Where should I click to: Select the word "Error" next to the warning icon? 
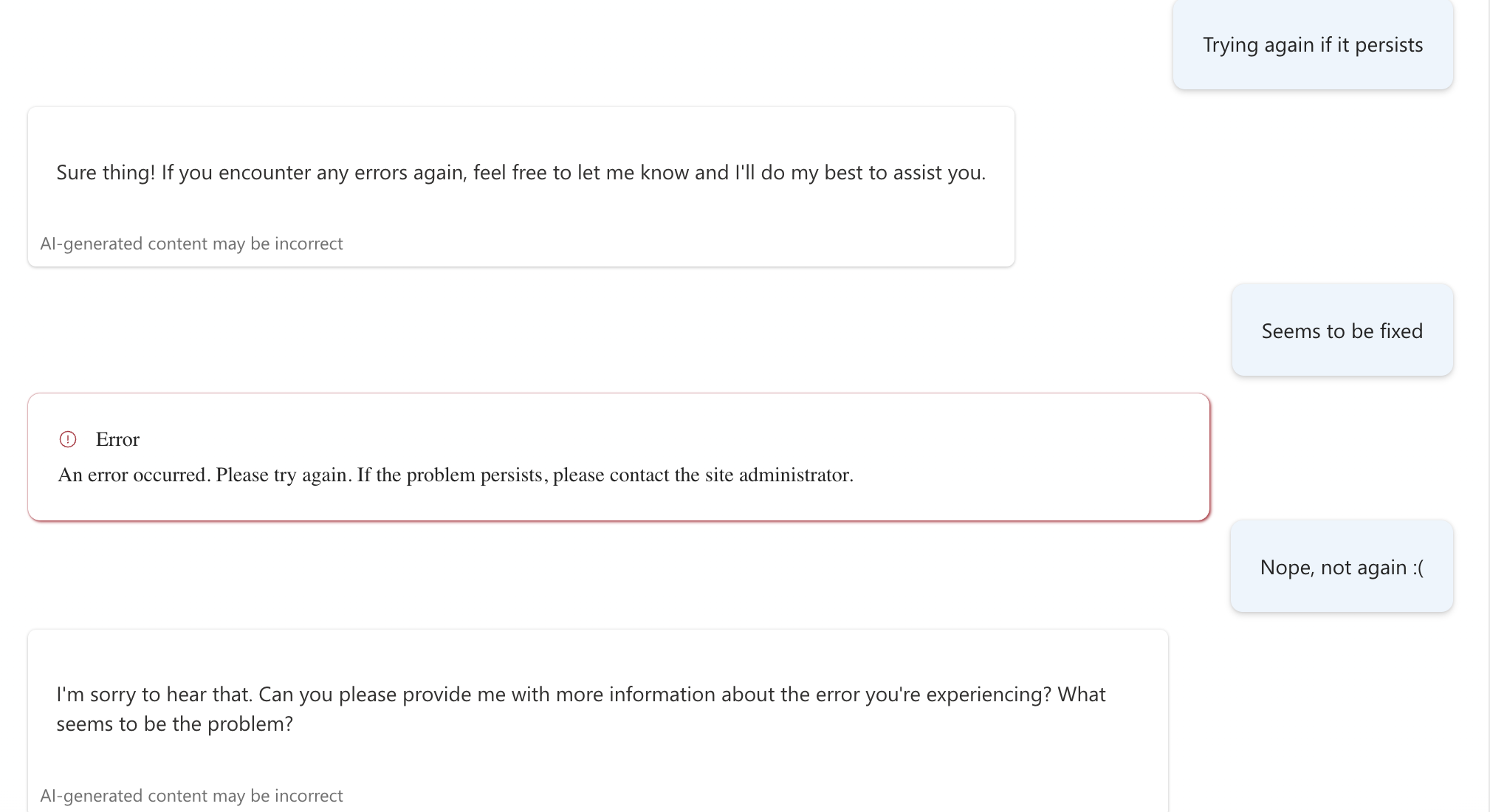click(117, 439)
